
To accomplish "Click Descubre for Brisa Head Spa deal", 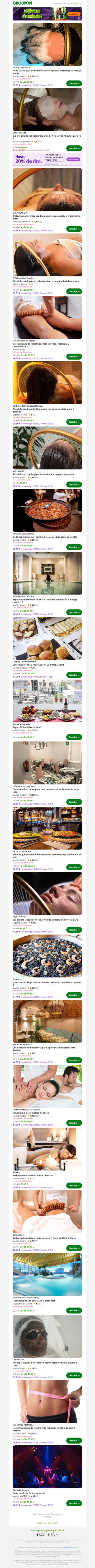I will tap(74, 148).
